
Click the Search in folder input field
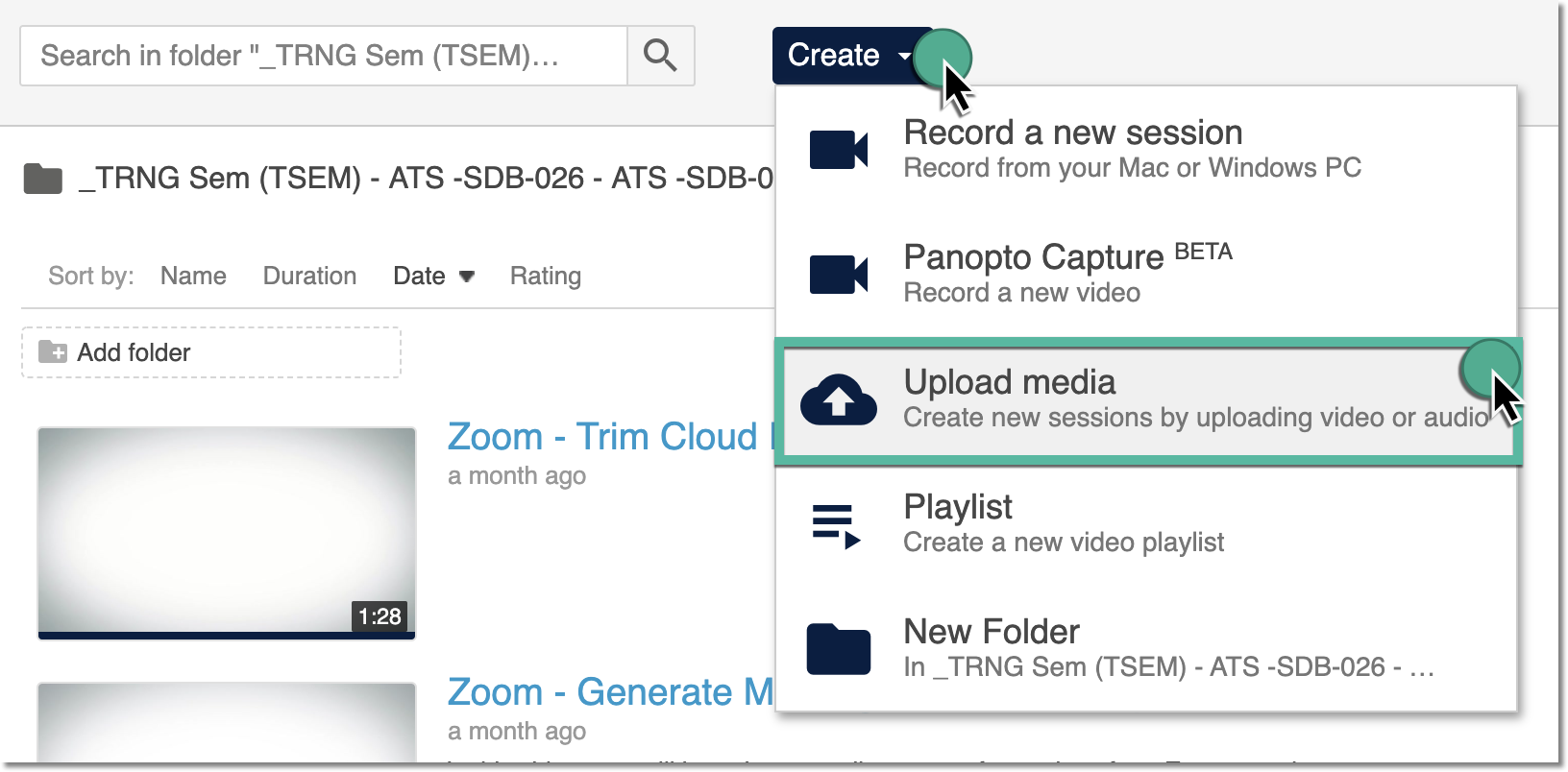(324, 56)
